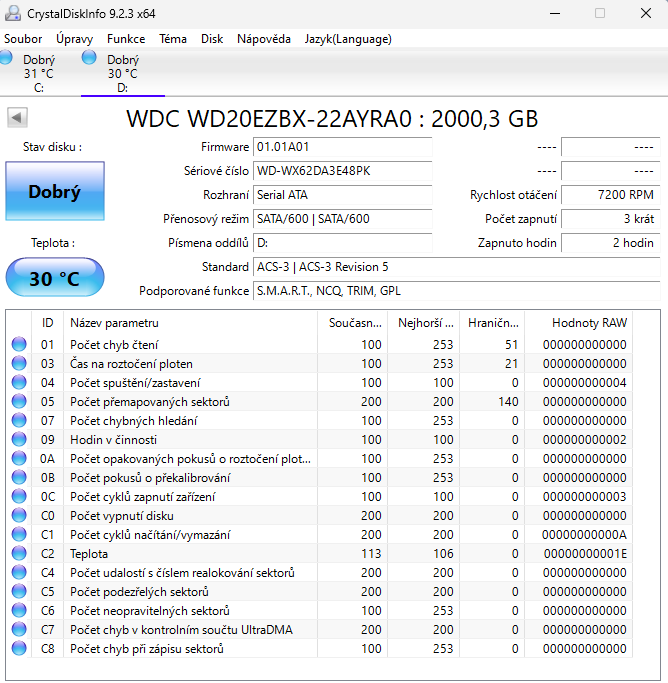Click the Firmware value field
The image size is (668, 683).
(343, 147)
